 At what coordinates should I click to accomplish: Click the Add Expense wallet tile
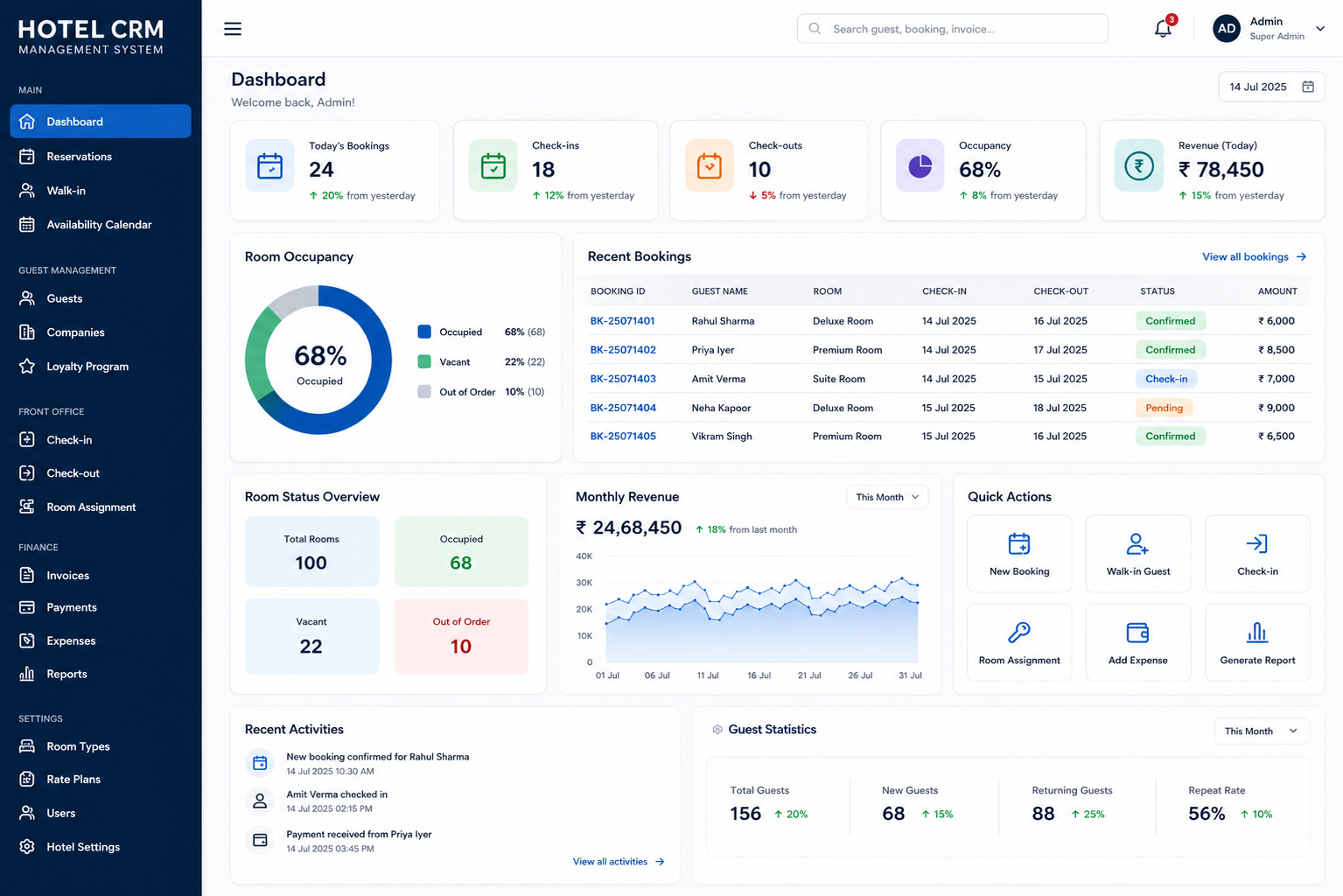tap(1138, 642)
